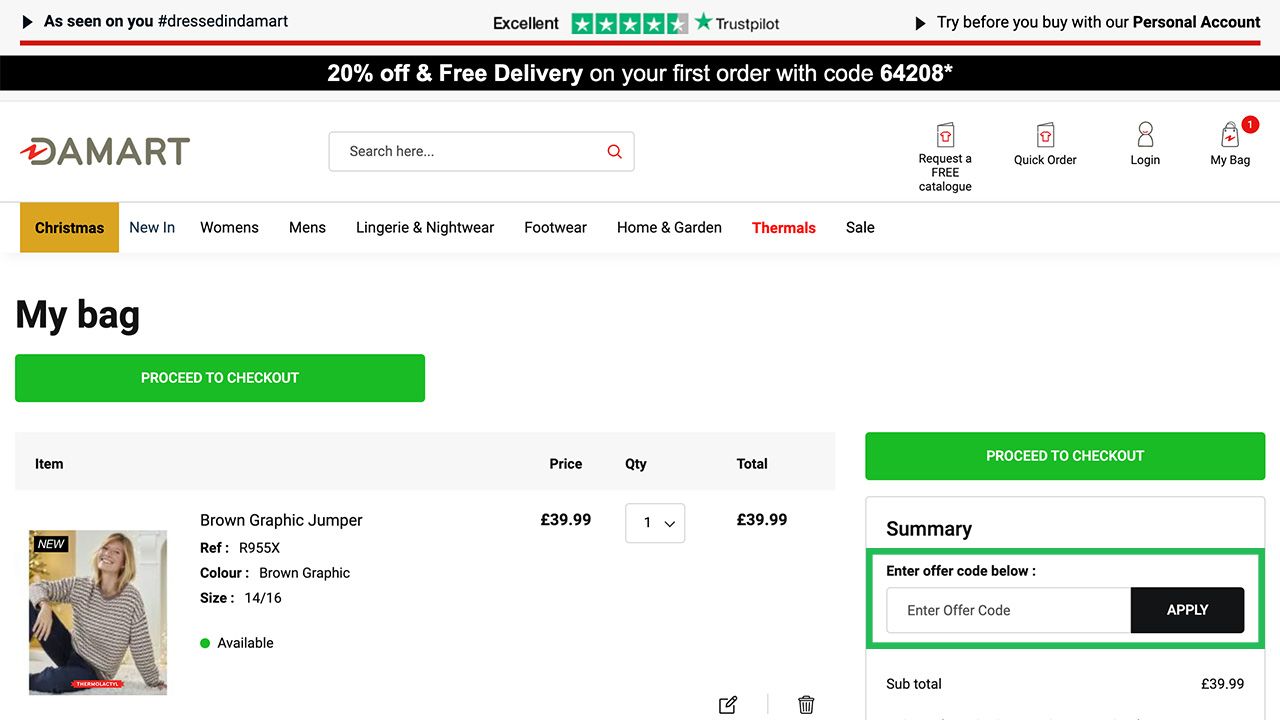Expand the quantity dropdown

655,523
